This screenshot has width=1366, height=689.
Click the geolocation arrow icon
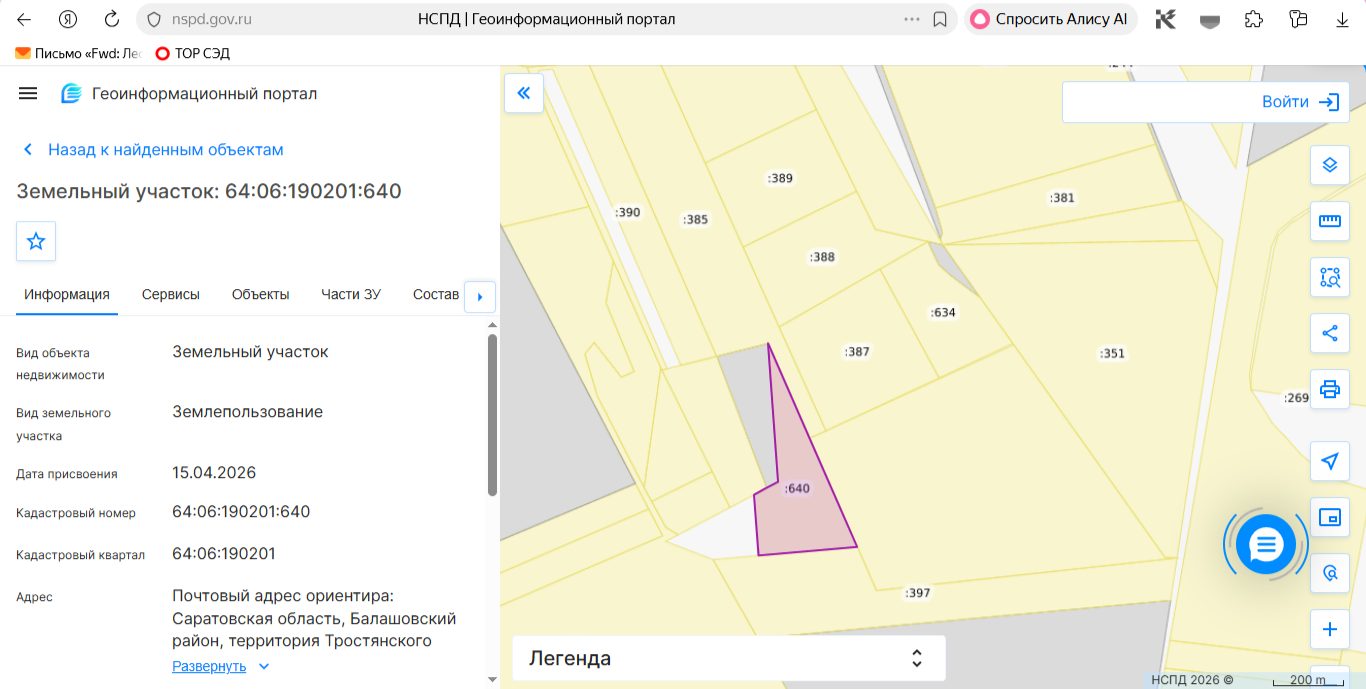pos(1329,461)
